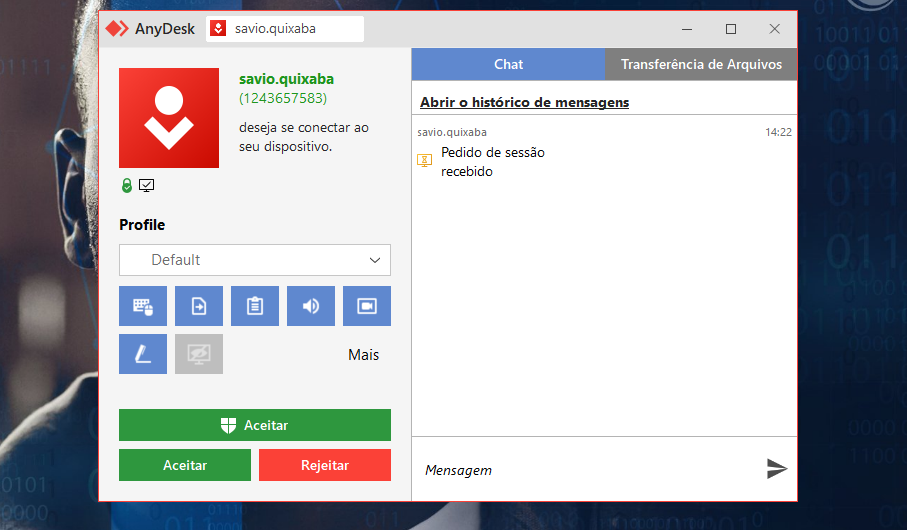Click the whiteboard drawing pen icon
Viewport: 907px width, 530px height.
pyautogui.click(x=142, y=354)
